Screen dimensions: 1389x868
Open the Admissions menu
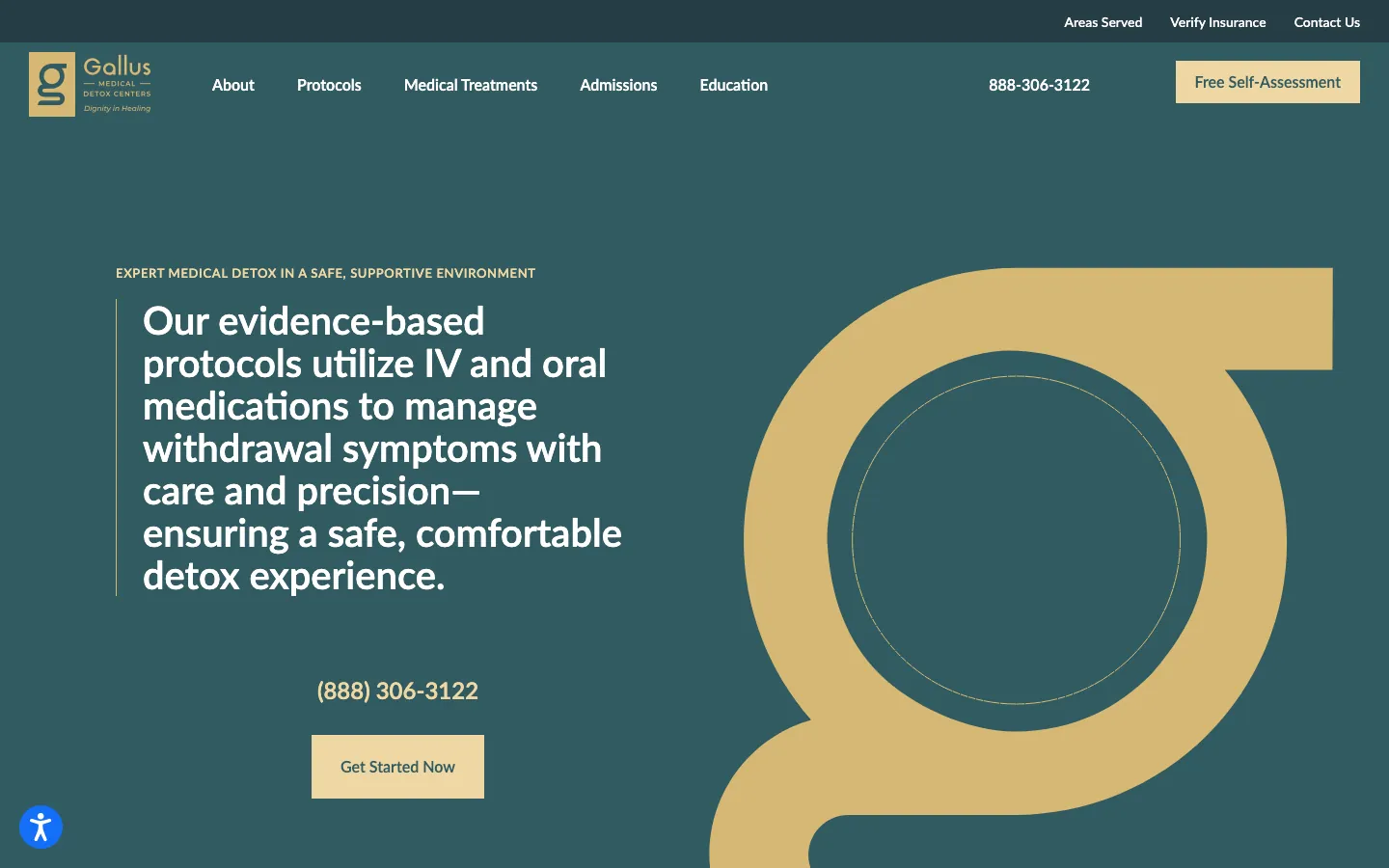pyautogui.click(x=618, y=85)
